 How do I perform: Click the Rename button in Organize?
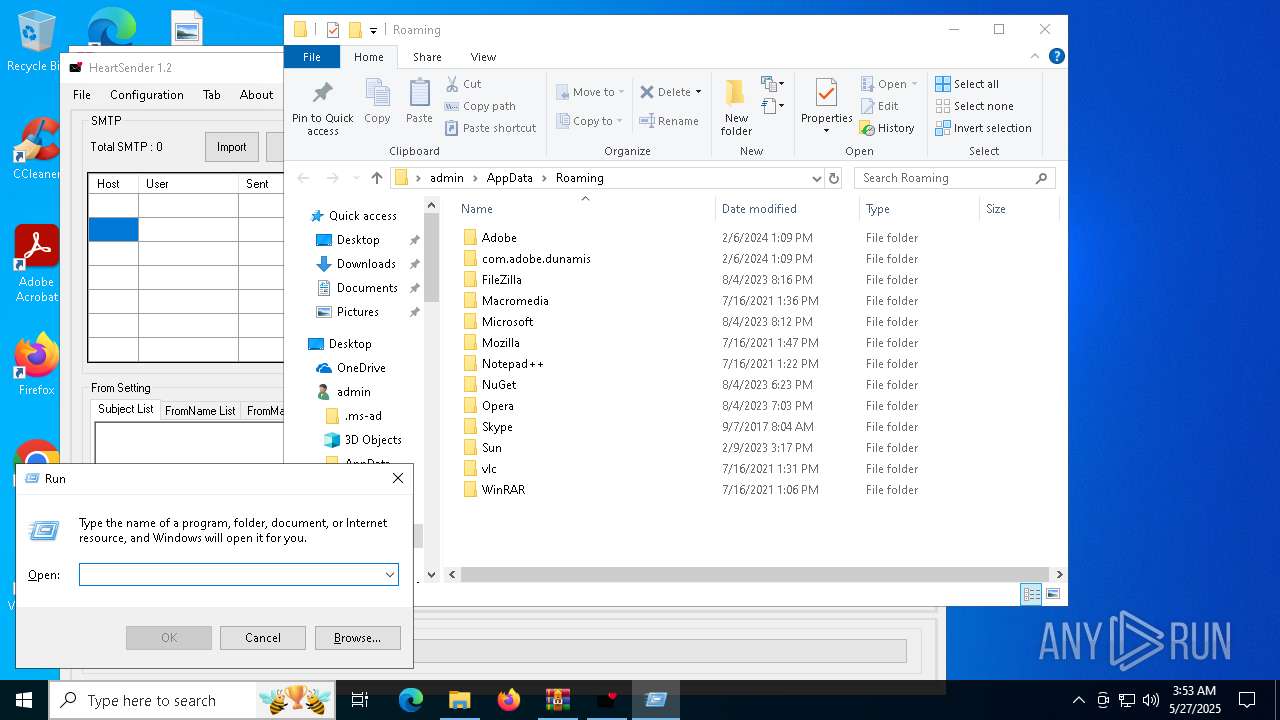pyautogui.click(x=669, y=121)
